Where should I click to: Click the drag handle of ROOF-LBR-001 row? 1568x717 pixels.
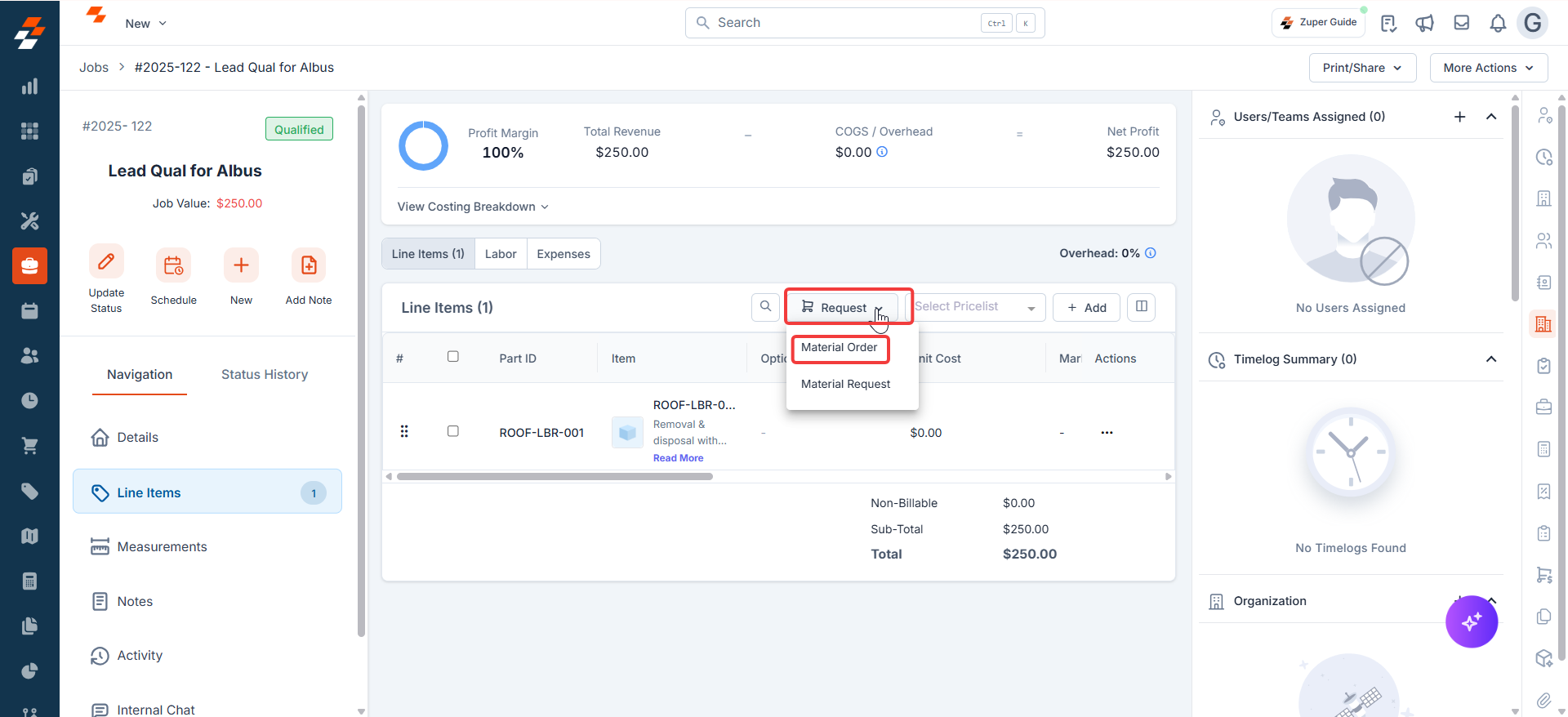coord(404,431)
